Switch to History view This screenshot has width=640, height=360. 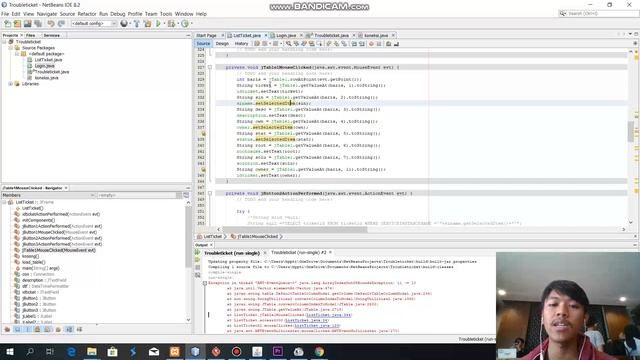[x=241, y=44]
